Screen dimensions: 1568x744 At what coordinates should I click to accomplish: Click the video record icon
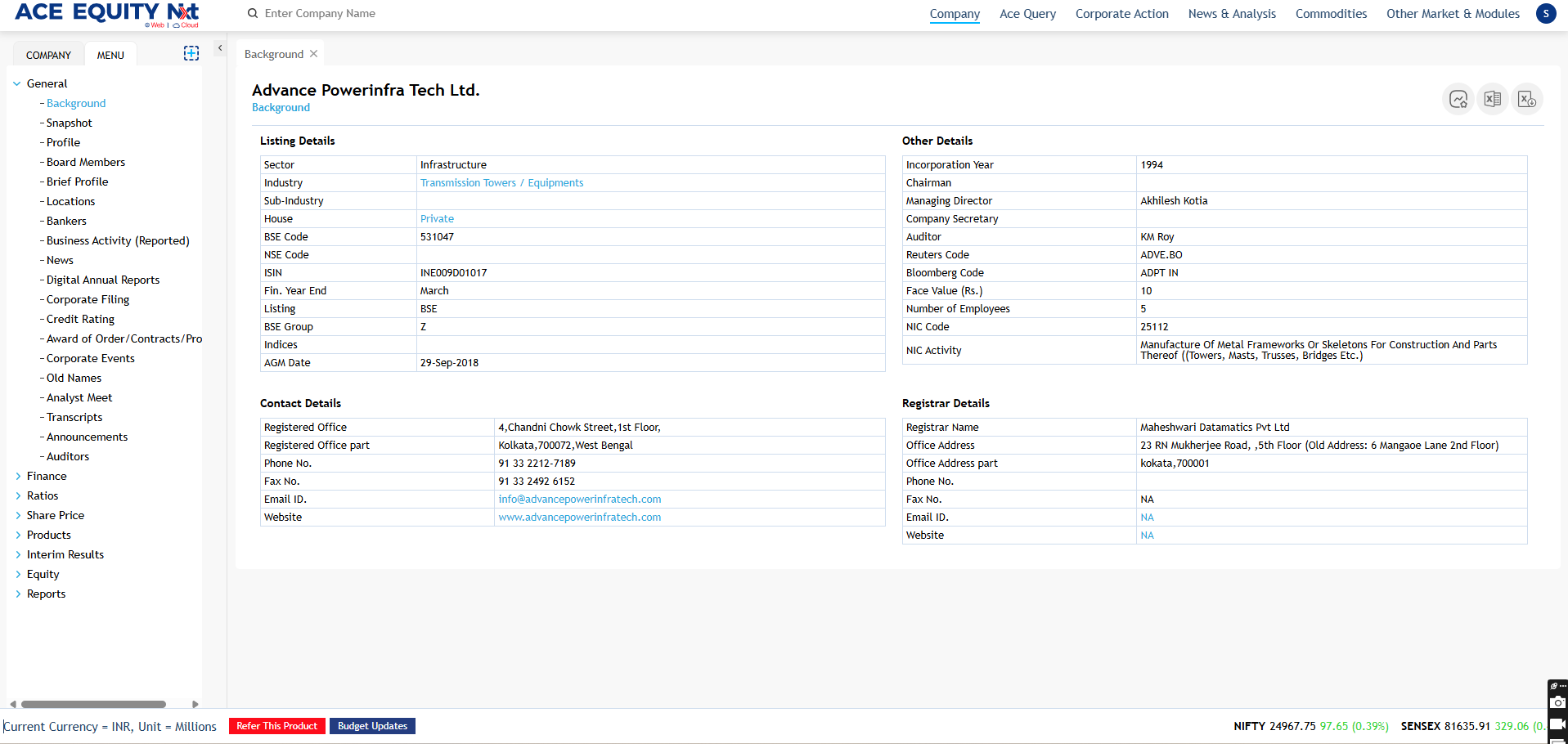pyautogui.click(x=1558, y=724)
